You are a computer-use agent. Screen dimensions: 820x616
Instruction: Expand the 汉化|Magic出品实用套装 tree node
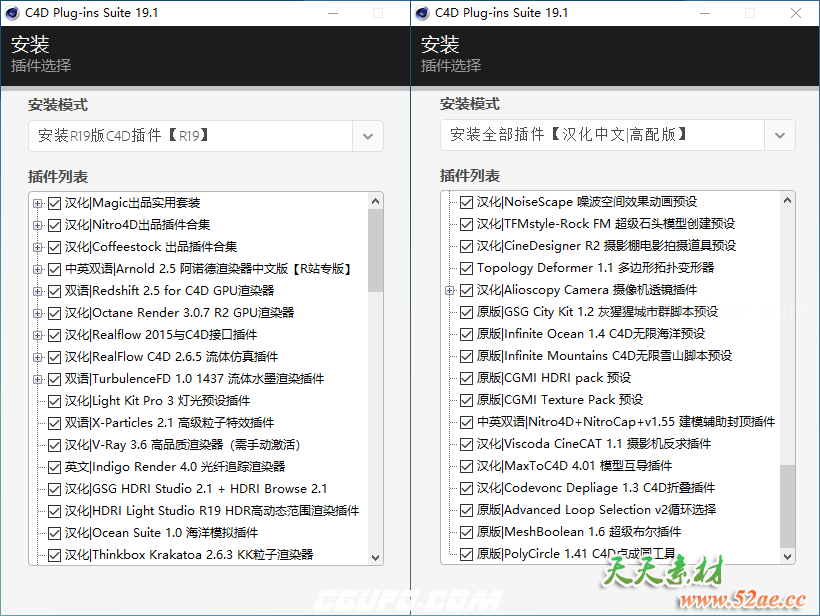click(38, 203)
